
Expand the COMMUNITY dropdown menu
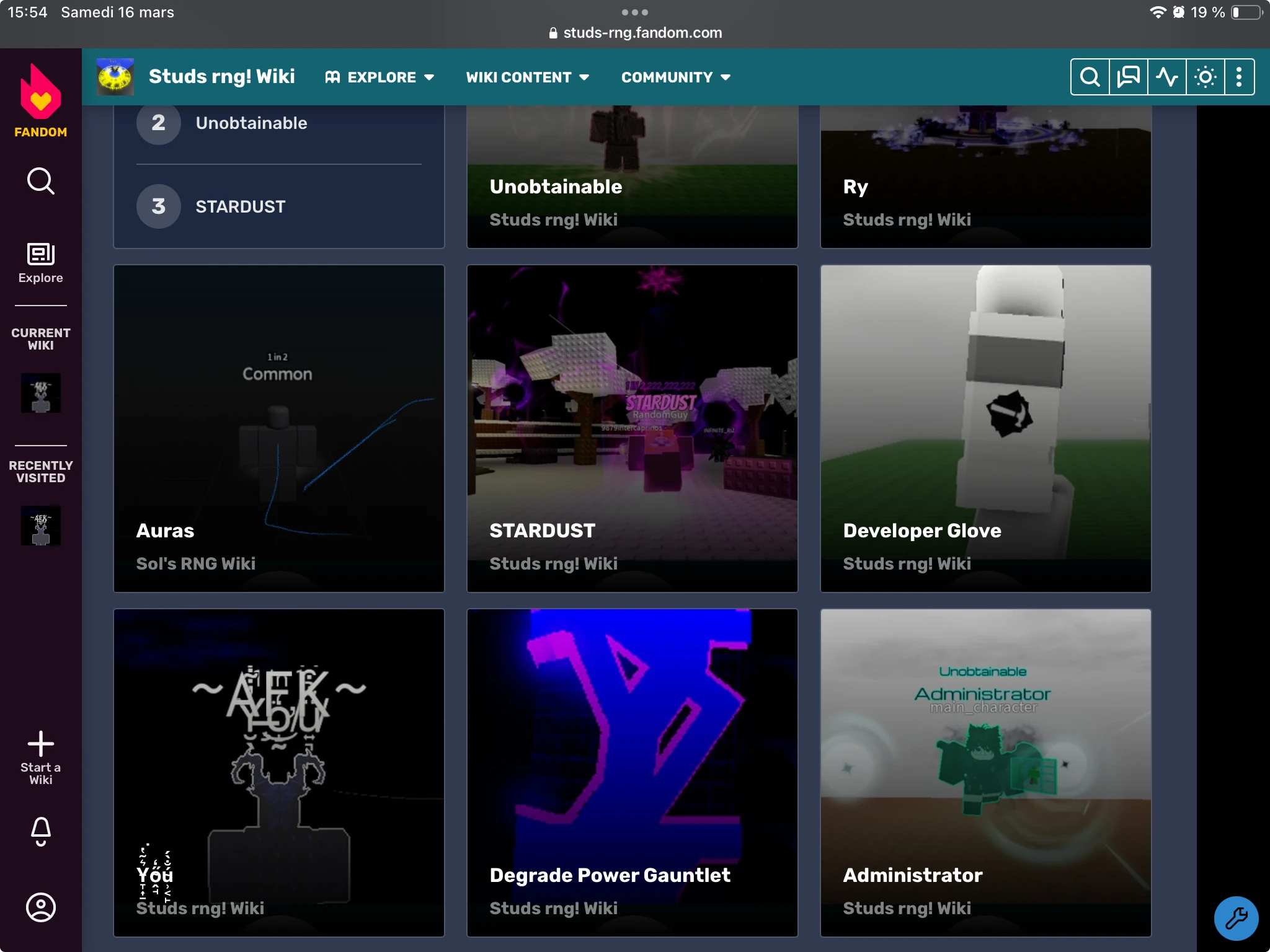(676, 77)
